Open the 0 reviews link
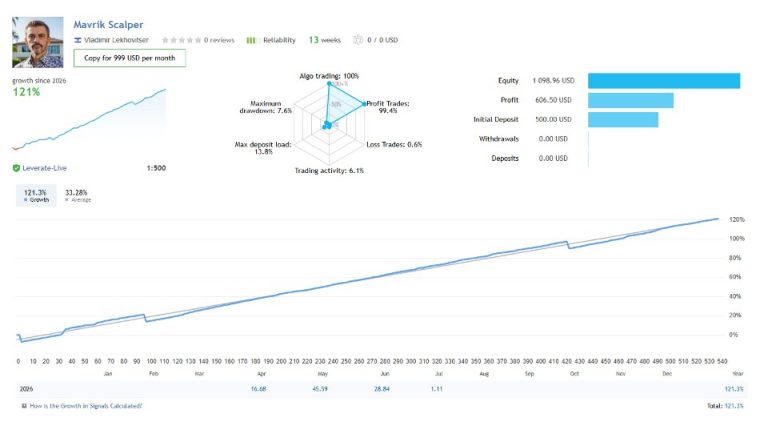 tap(219, 40)
